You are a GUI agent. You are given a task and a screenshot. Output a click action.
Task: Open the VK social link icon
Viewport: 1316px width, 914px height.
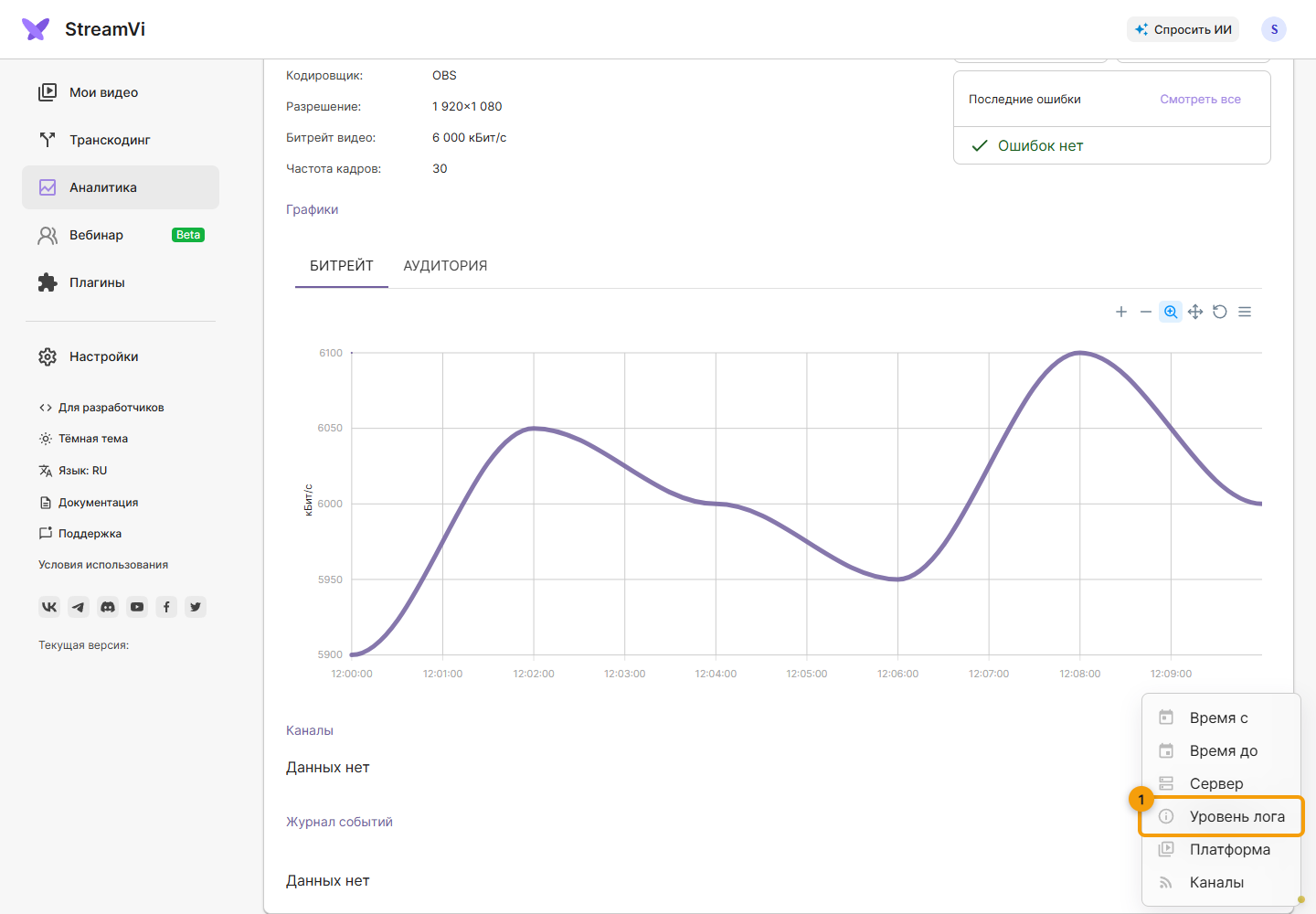[49, 607]
